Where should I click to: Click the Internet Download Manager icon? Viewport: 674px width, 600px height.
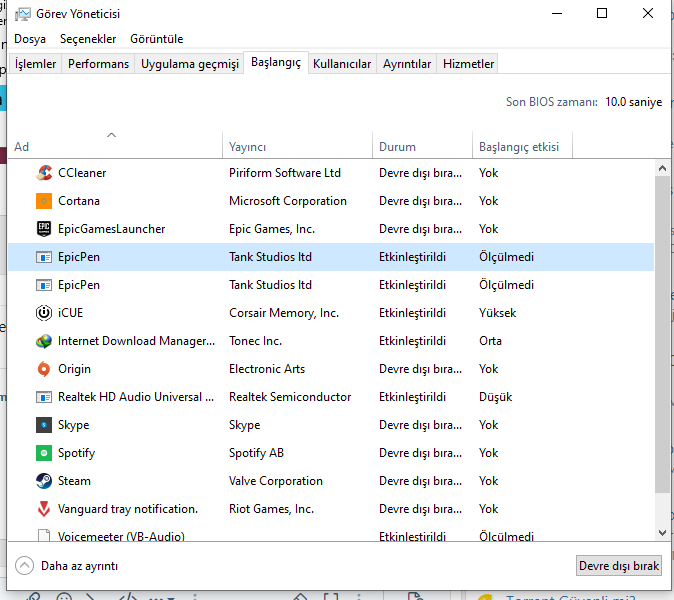[44, 341]
